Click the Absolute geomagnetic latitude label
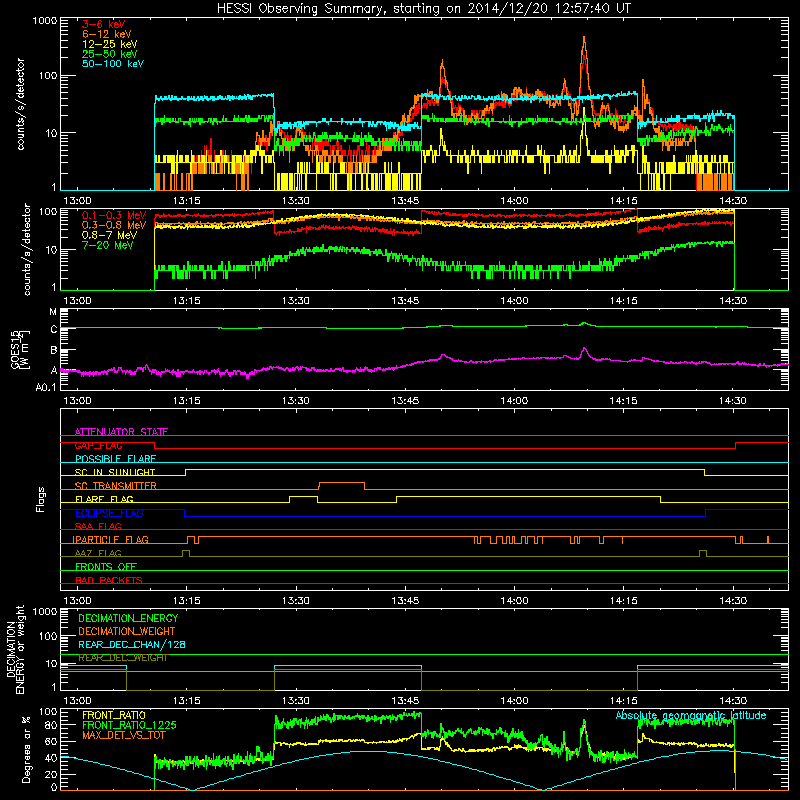 691,716
